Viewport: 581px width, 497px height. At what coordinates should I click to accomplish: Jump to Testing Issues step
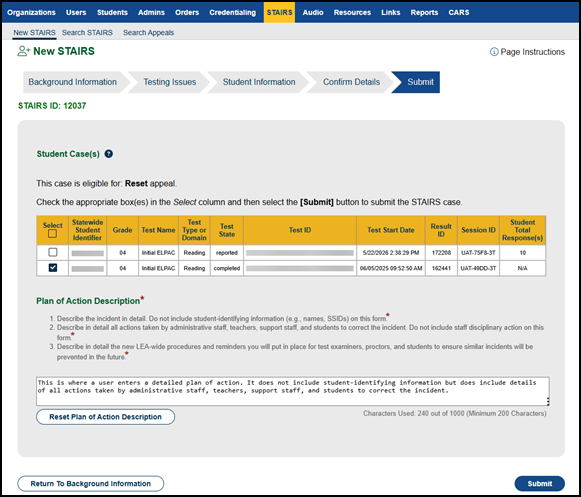[x=170, y=82]
